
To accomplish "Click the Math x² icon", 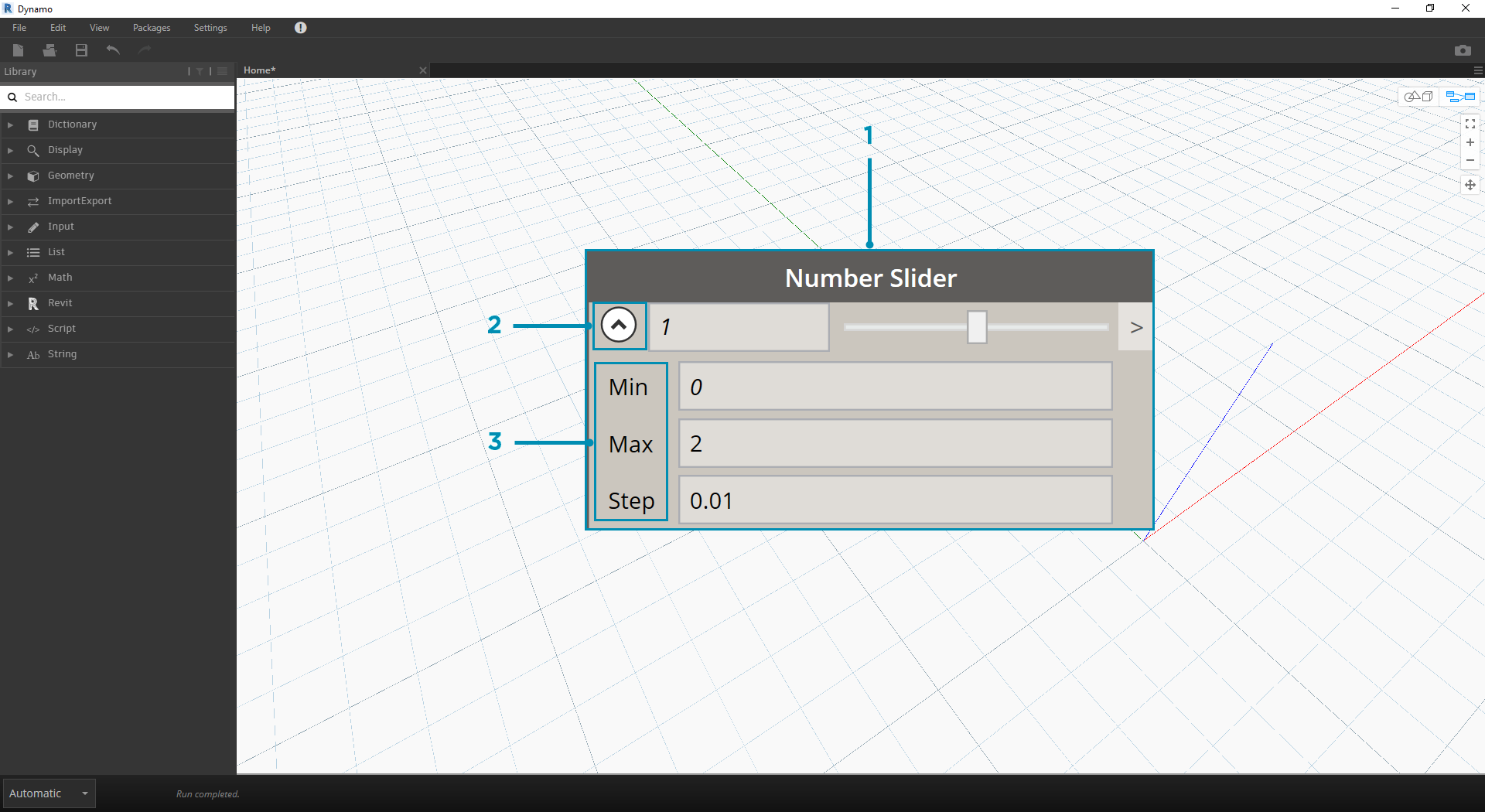I will (33, 278).
